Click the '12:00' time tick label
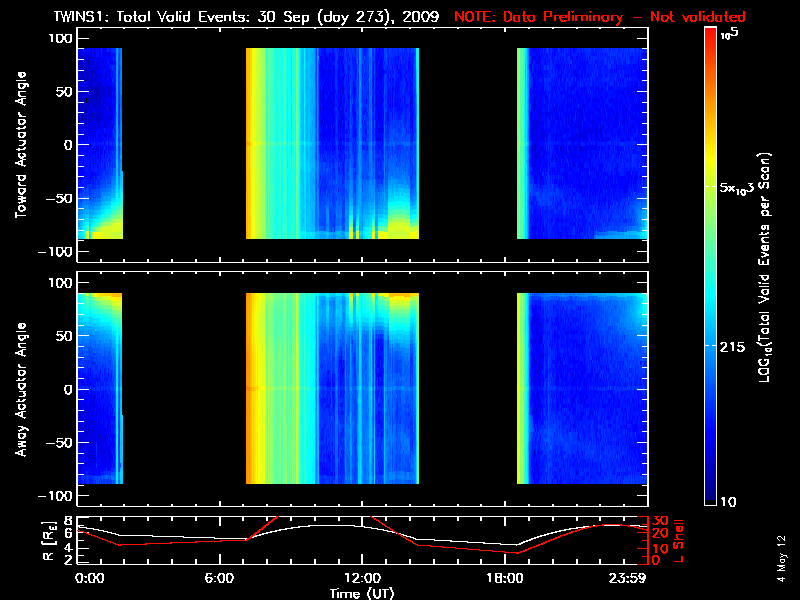This screenshot has width=800, height=600. click(362, 578)
